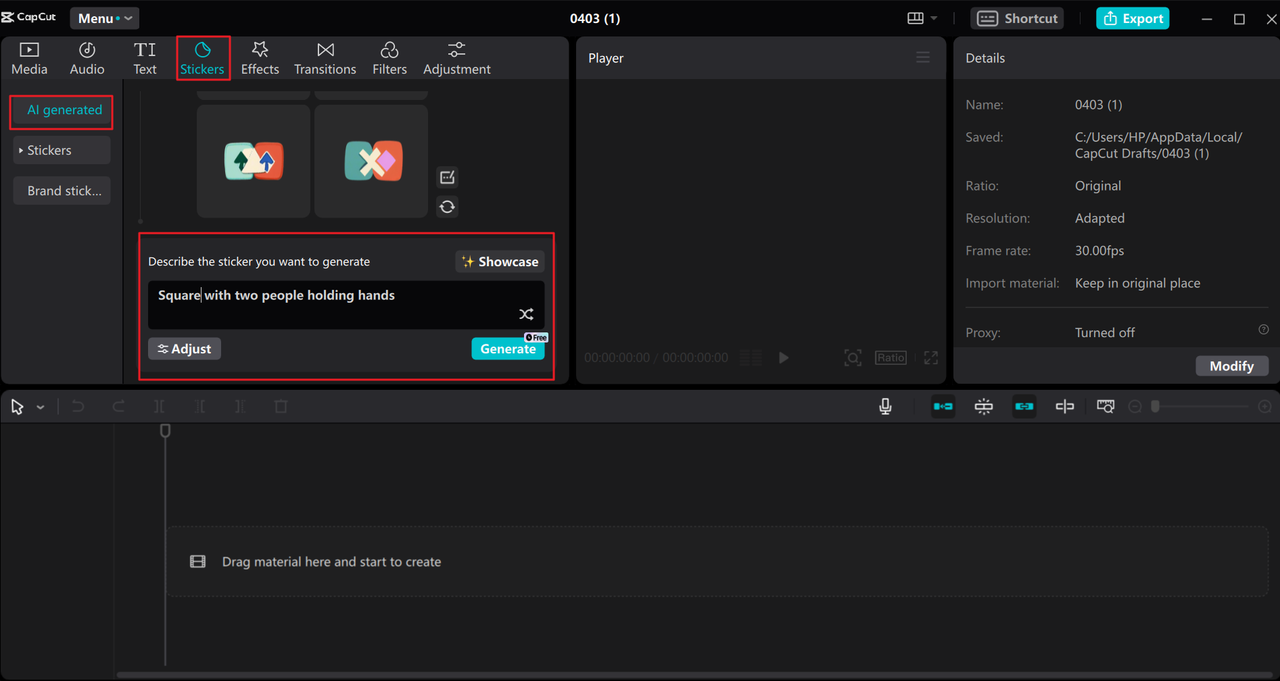This screenshot has height=681, width=1280.
Task: Open the Filters tab
Action: tap(389, 58)
